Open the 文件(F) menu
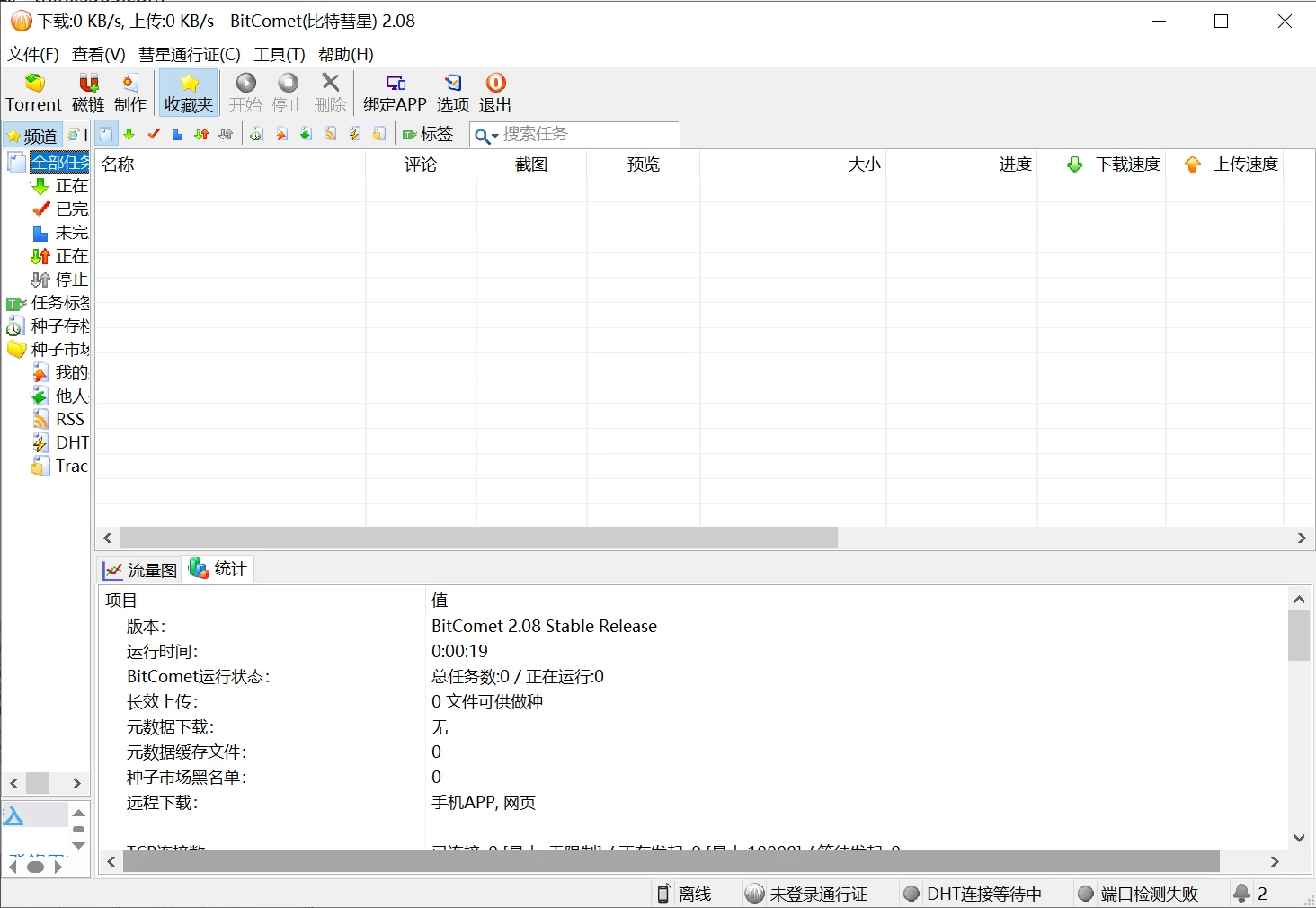Image resolution: width=1316 pixels, height=908 pixels. [33, 54]
